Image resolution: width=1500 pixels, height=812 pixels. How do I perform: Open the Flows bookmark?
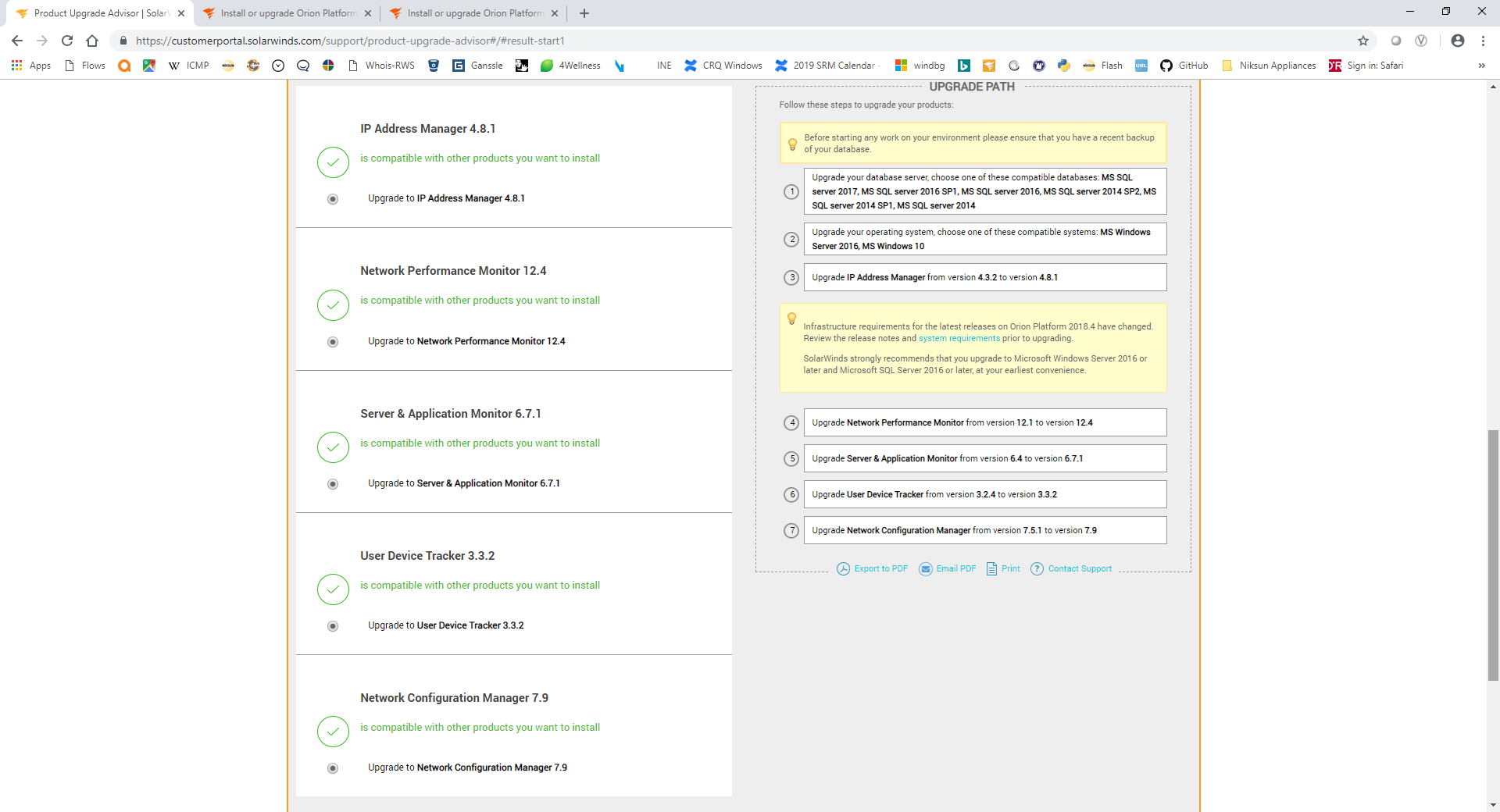point(85,66)
